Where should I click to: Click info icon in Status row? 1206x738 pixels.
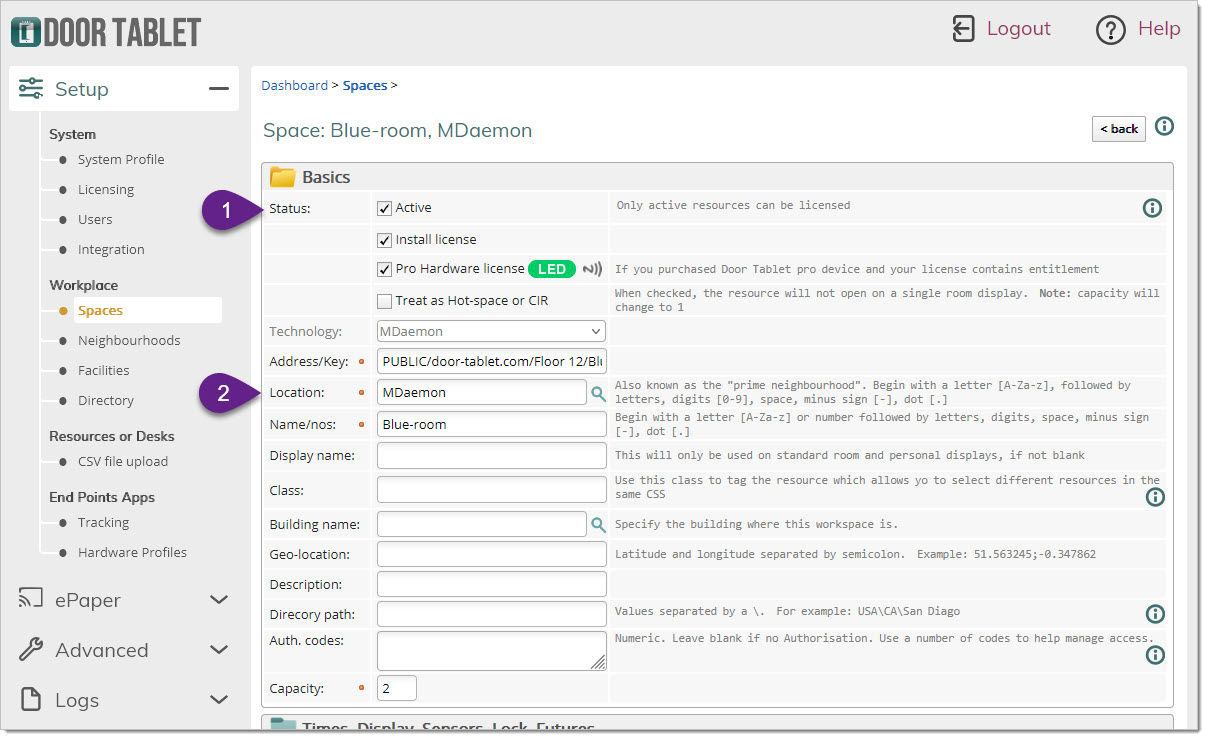click(x=1152, y=208)
